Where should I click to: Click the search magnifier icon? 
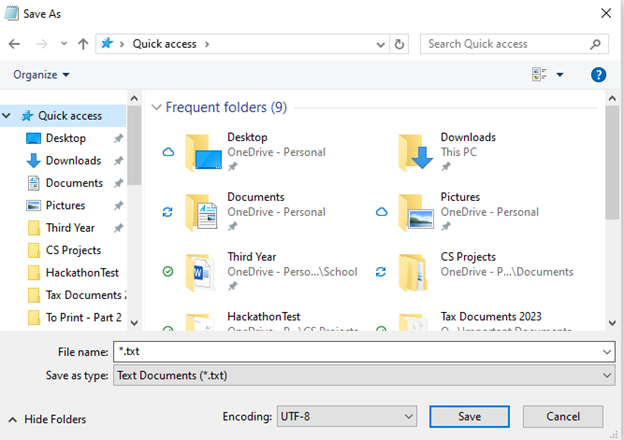point(595,44)
